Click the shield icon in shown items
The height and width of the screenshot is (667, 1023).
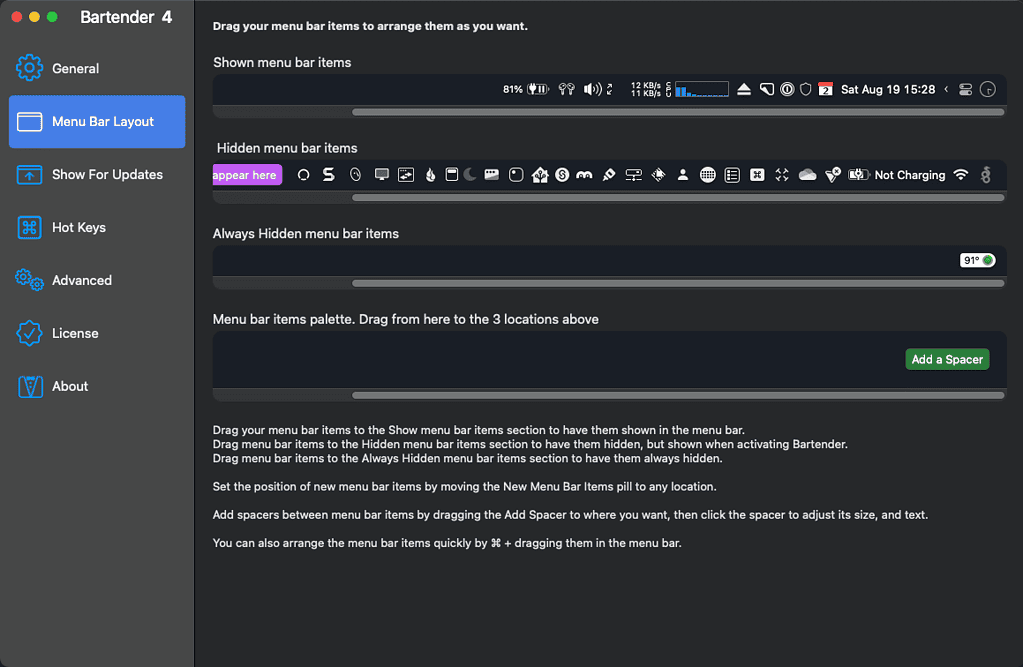pos(806,89)
